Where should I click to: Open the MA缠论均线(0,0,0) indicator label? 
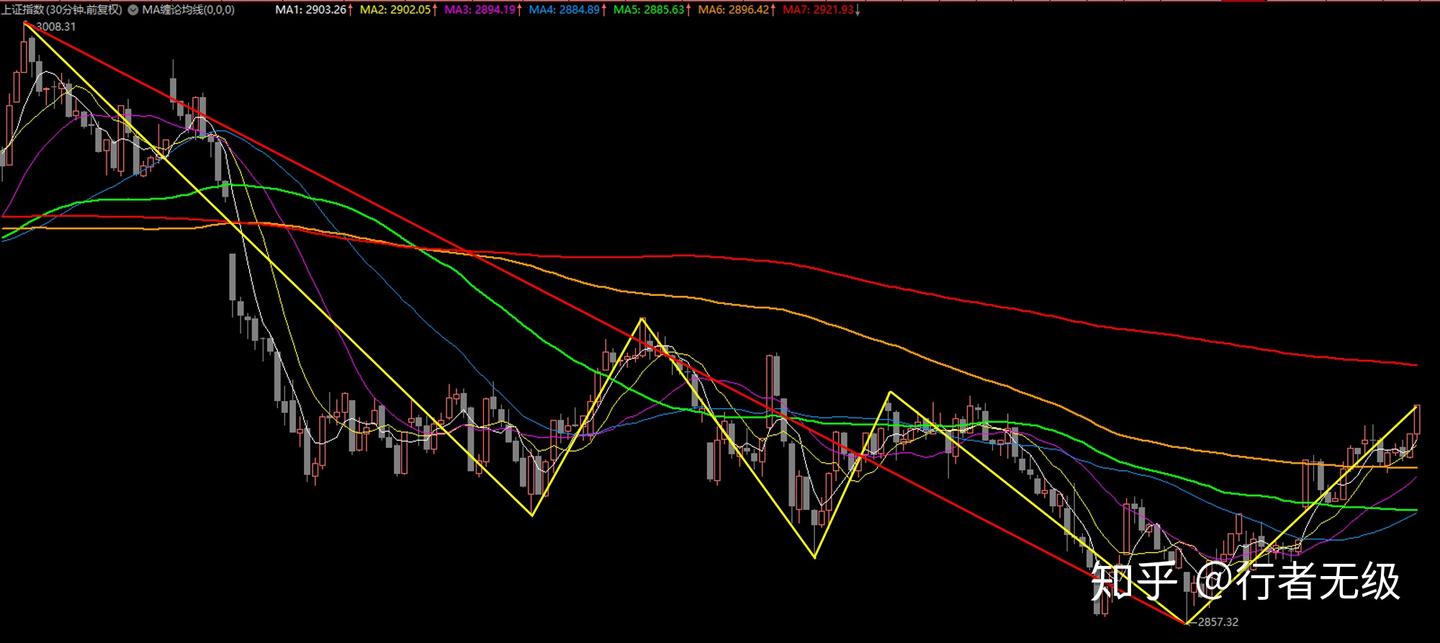tap(189, 9)
